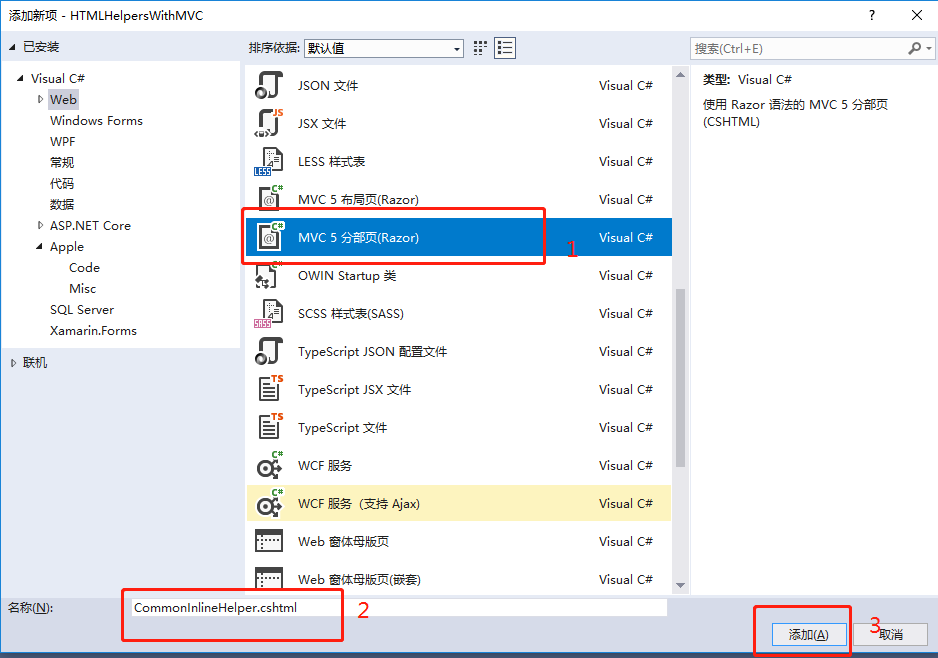The width and height of the screenshot is (938, 658).
Task: Close the 添加新项 dialog
Action: pos(916,16)
